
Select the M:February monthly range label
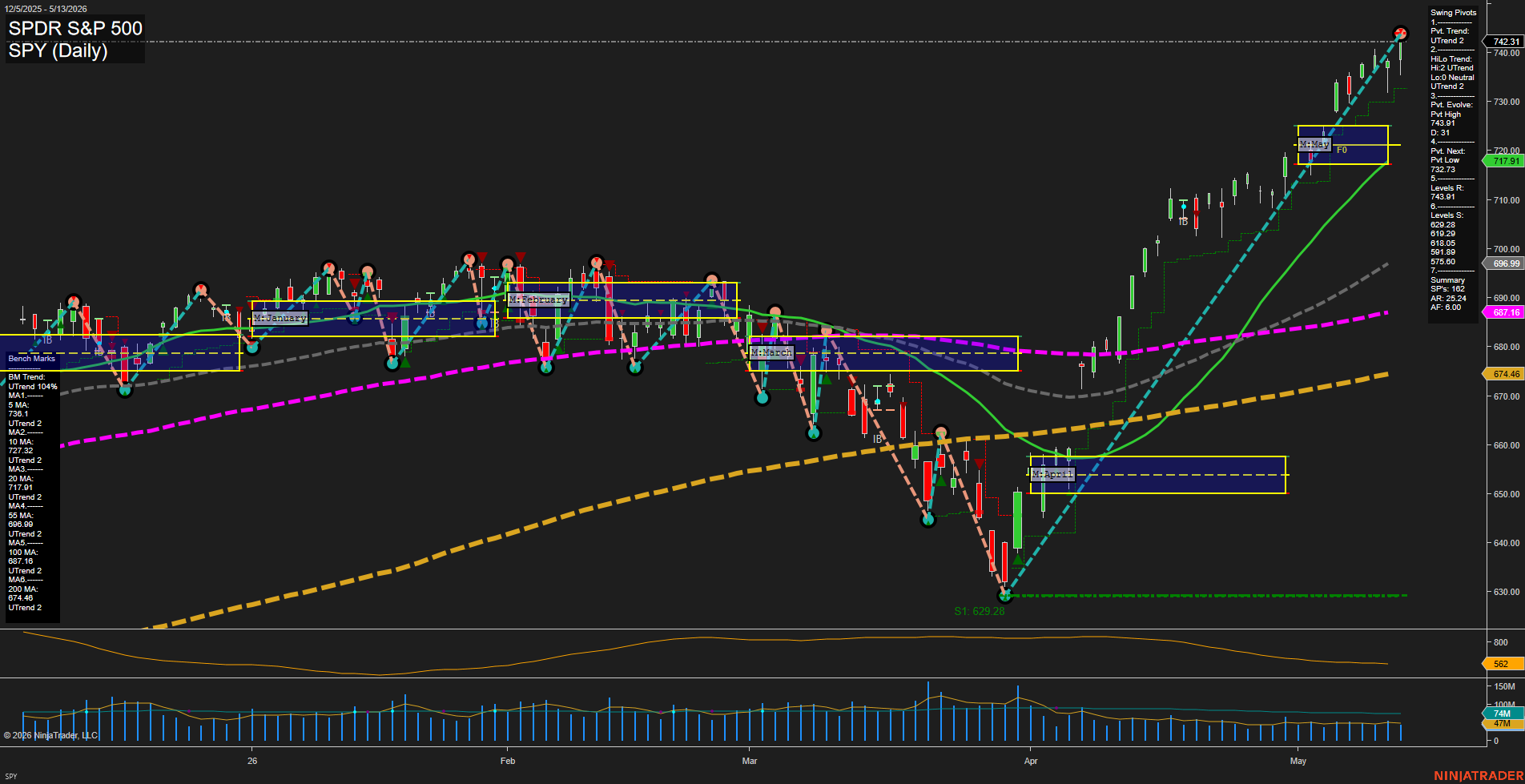point(538,300)
